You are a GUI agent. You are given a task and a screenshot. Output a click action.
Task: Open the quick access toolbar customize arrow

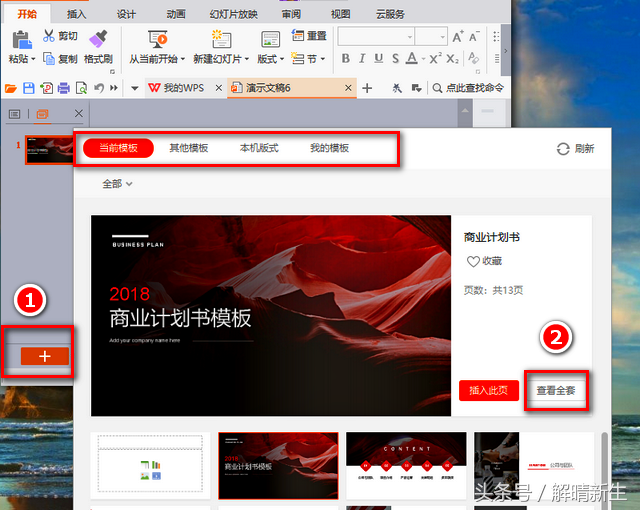tap(134, 88)
